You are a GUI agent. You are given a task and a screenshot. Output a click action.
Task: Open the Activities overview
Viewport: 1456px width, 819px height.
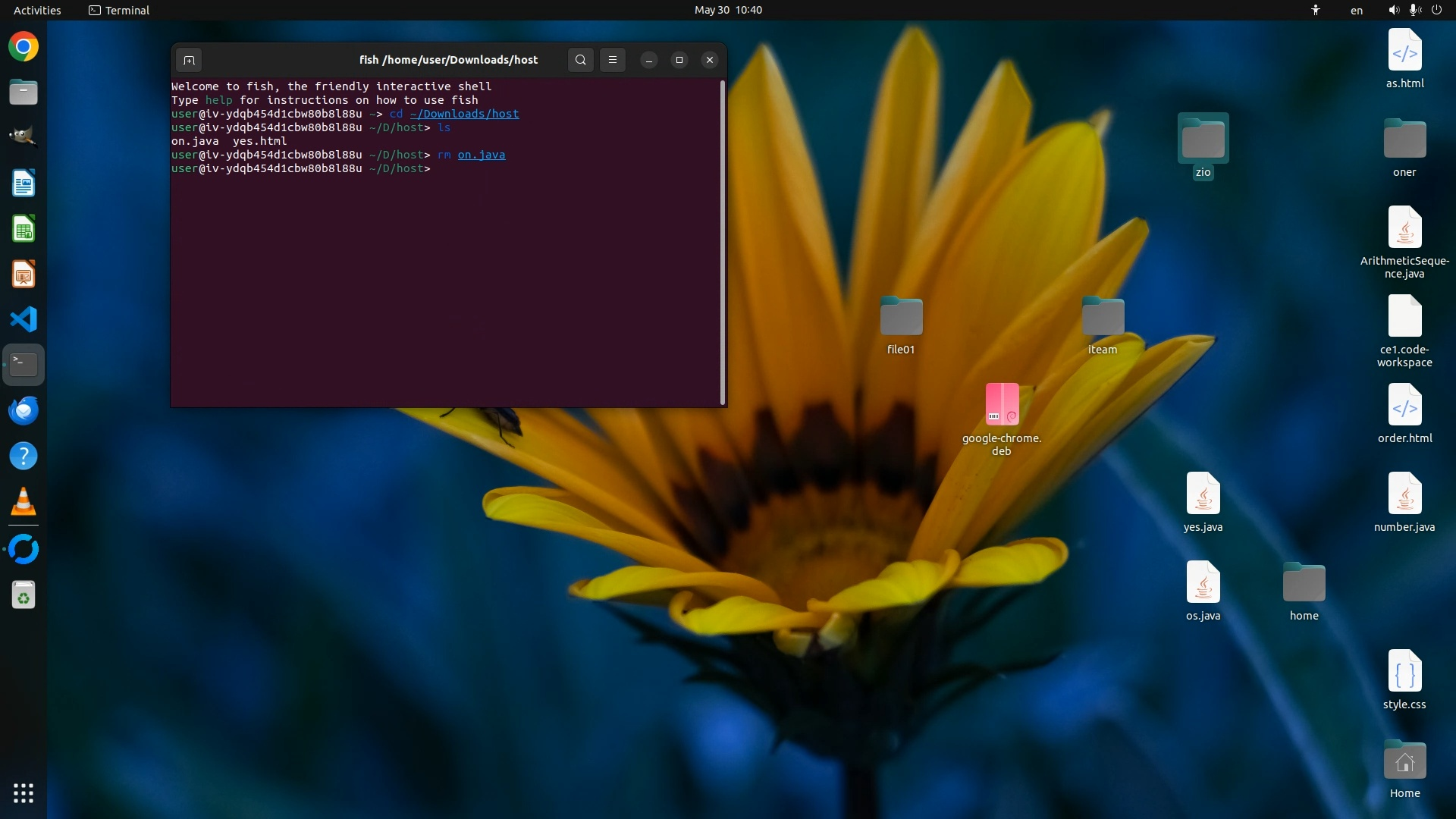(x=37, y=10)
